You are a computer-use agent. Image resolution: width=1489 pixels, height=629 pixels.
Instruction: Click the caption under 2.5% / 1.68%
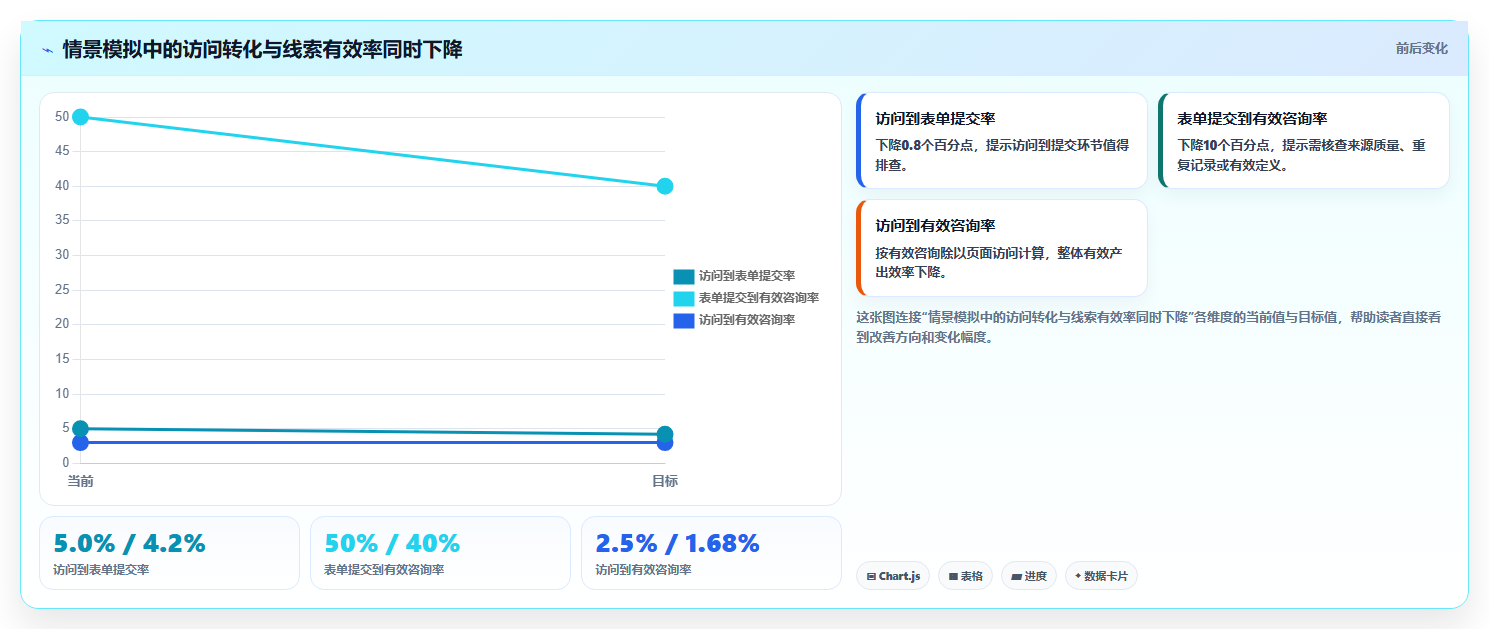point(643,570)
